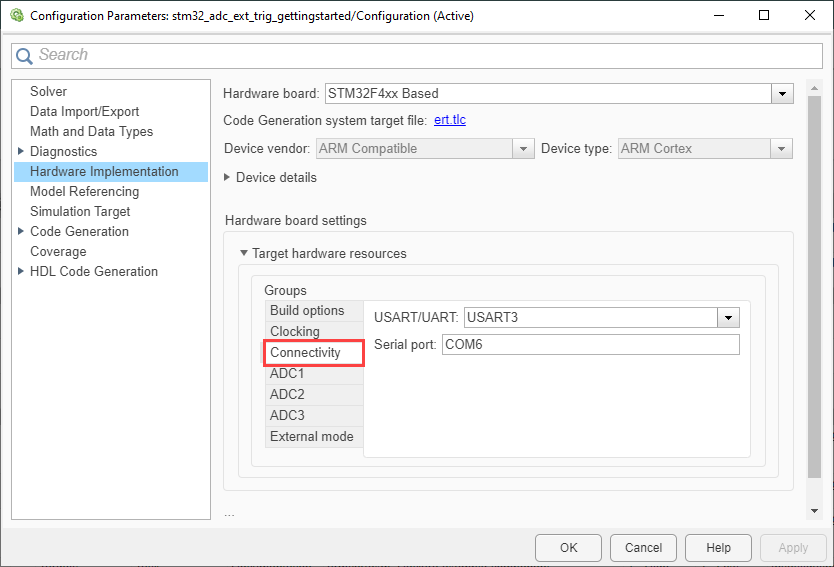Click the vertical scrollbar down arrow

tap(814, 510)
